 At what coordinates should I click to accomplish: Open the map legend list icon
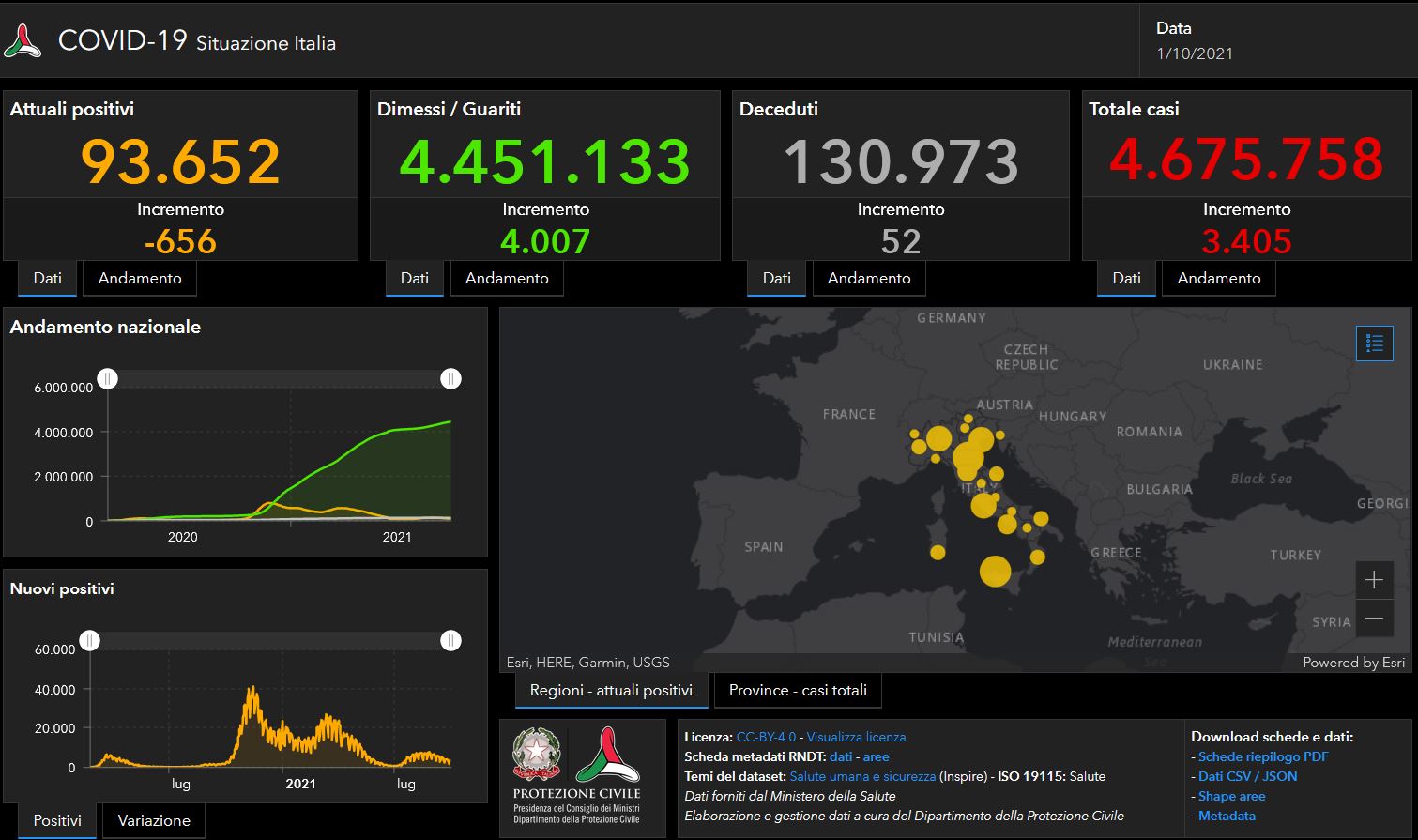pyautogui.click(x=1375, y=344)
